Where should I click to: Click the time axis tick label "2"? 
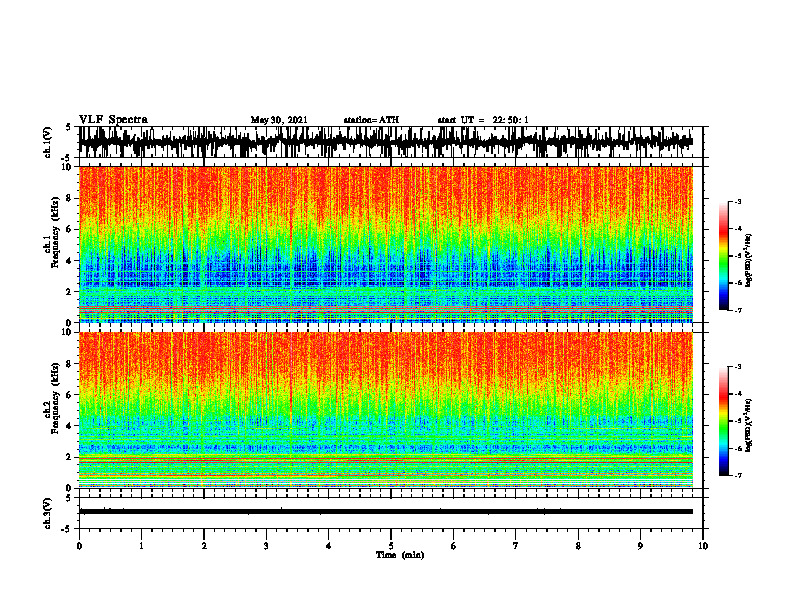click(x=204, y=546)
